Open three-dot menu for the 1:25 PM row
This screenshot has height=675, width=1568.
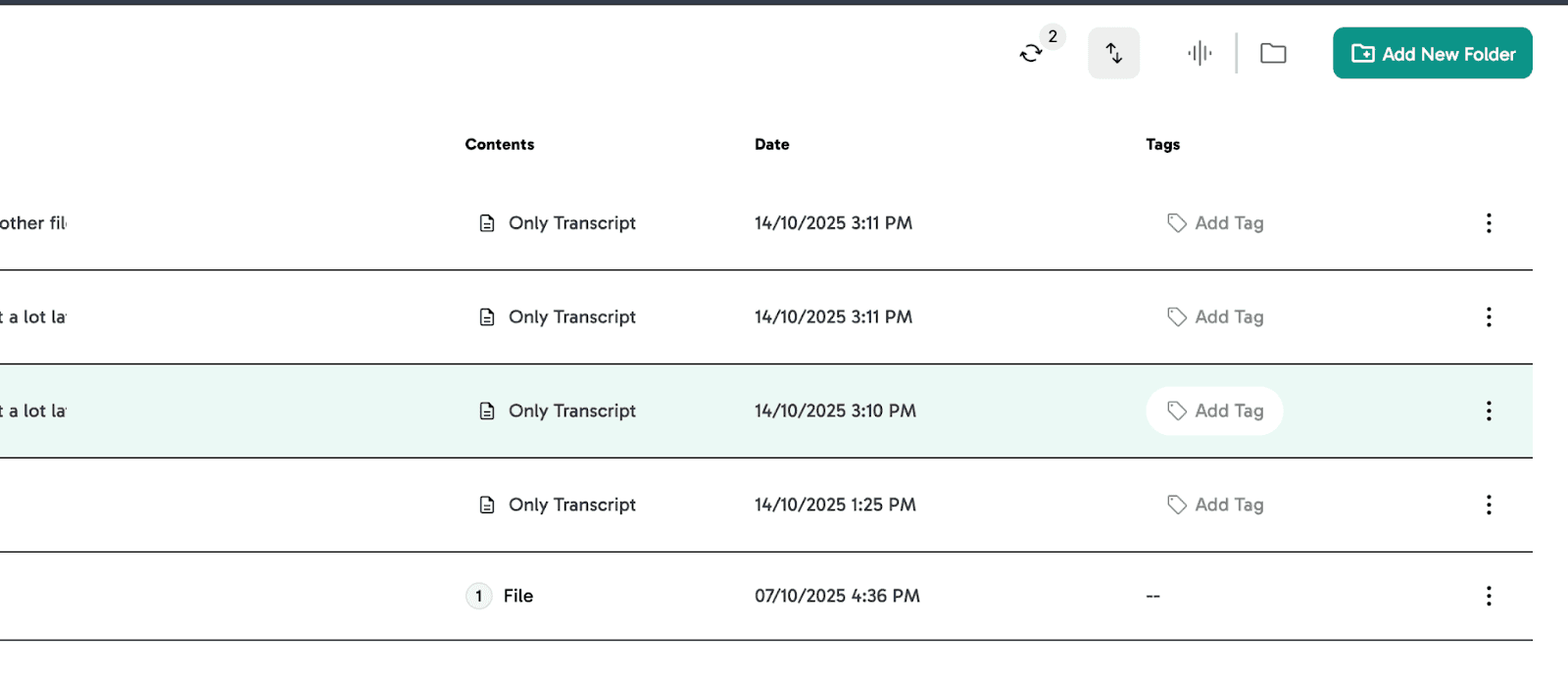pyautogui.click(x=1489, y=506)
